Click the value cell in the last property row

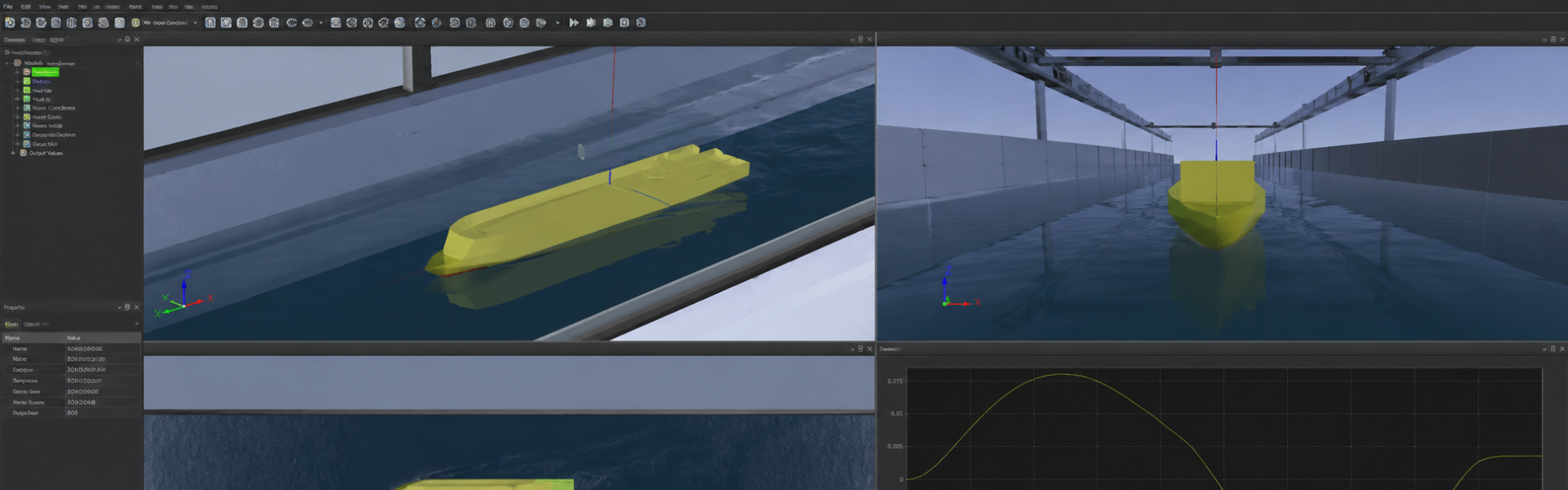click(x=103, y=413)
